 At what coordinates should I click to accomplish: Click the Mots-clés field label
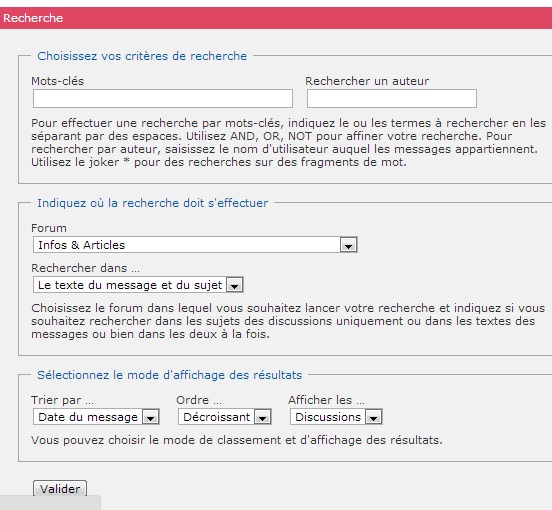pyautogui.click(x=58, y=81)
